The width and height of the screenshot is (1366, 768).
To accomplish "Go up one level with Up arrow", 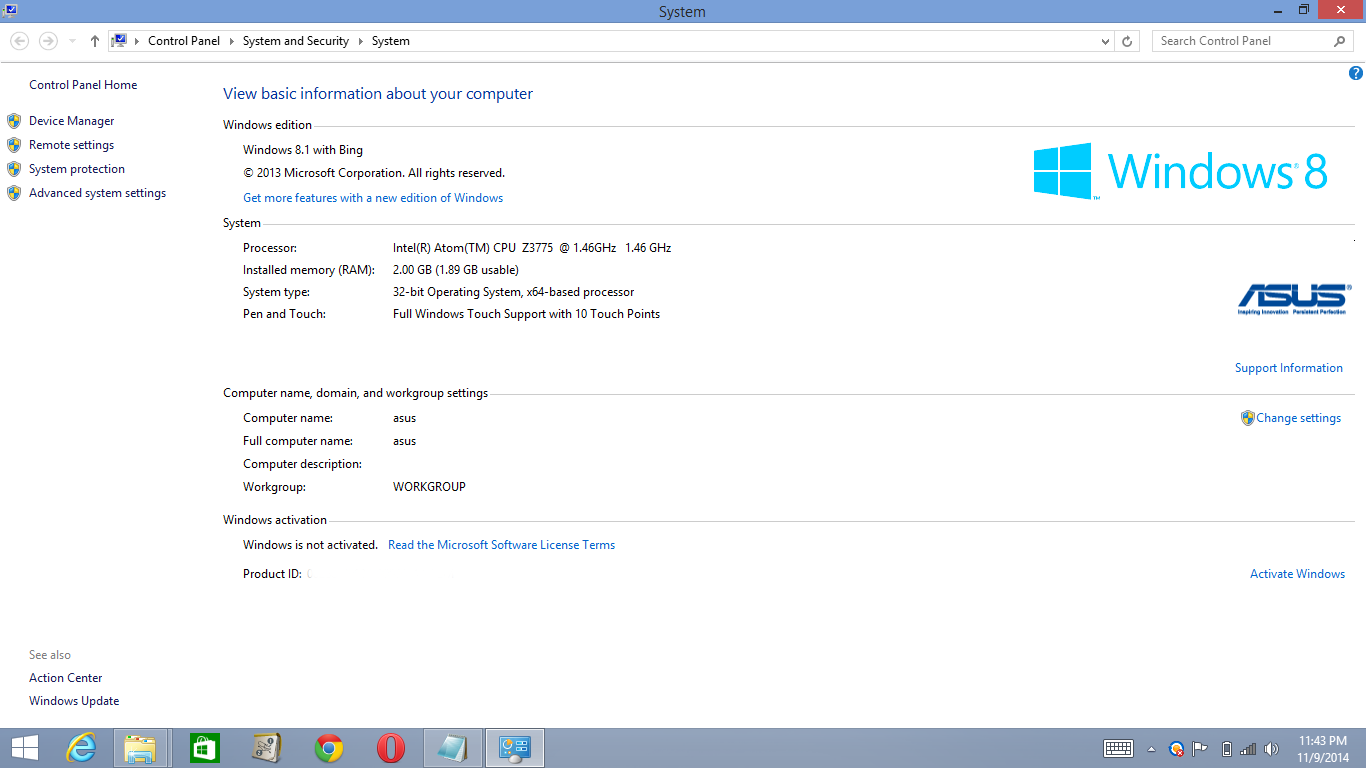I will (94, 41).
